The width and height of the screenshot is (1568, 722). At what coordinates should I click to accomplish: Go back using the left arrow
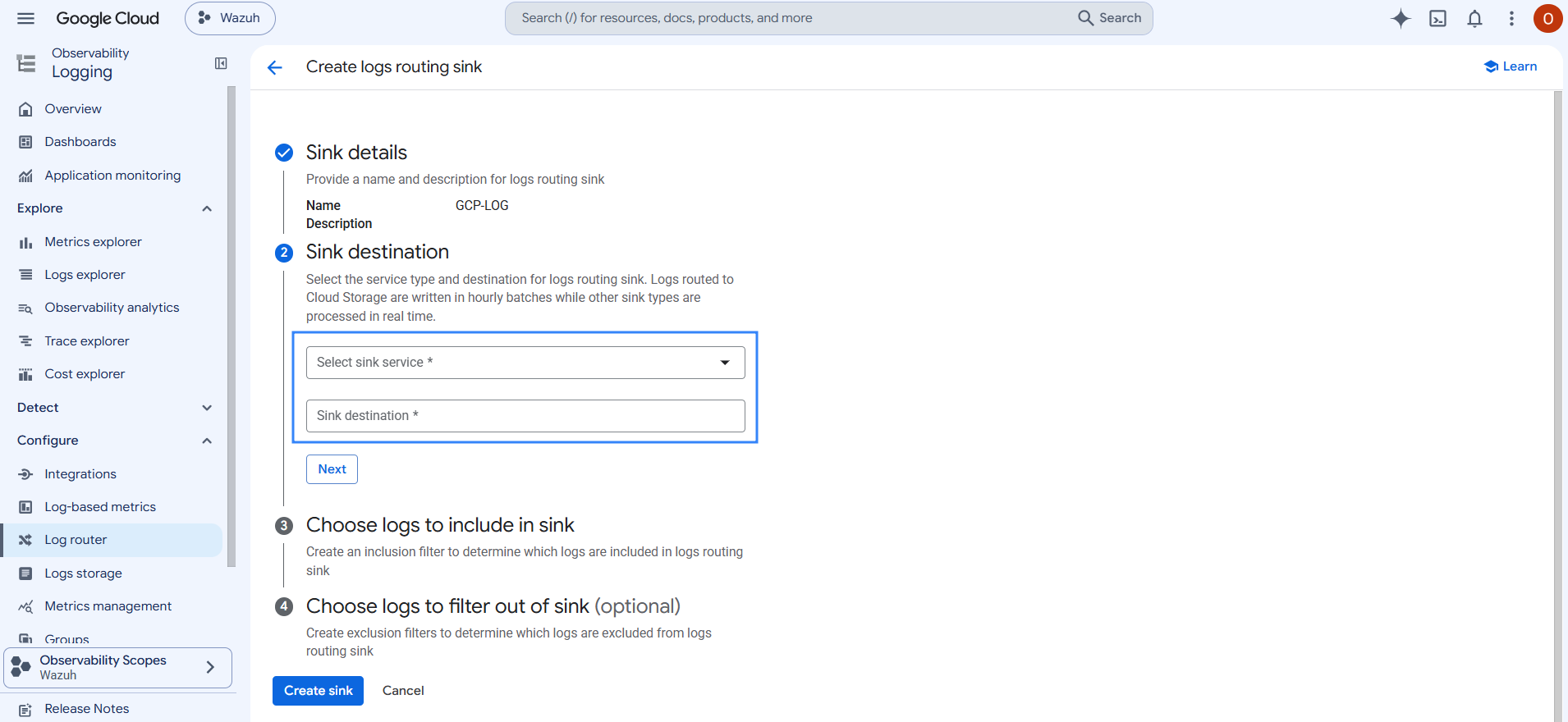275,67
